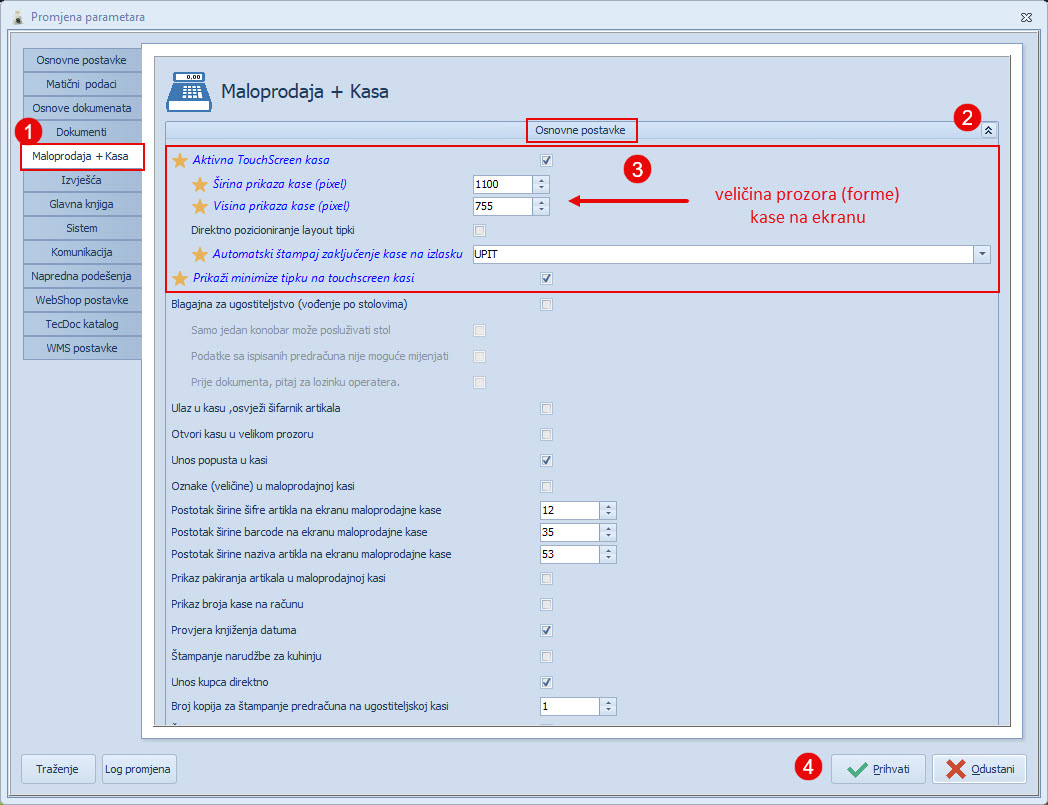
Task: Click the star icon beside Visina prikaza kase
Action: (x=200, y=207)
